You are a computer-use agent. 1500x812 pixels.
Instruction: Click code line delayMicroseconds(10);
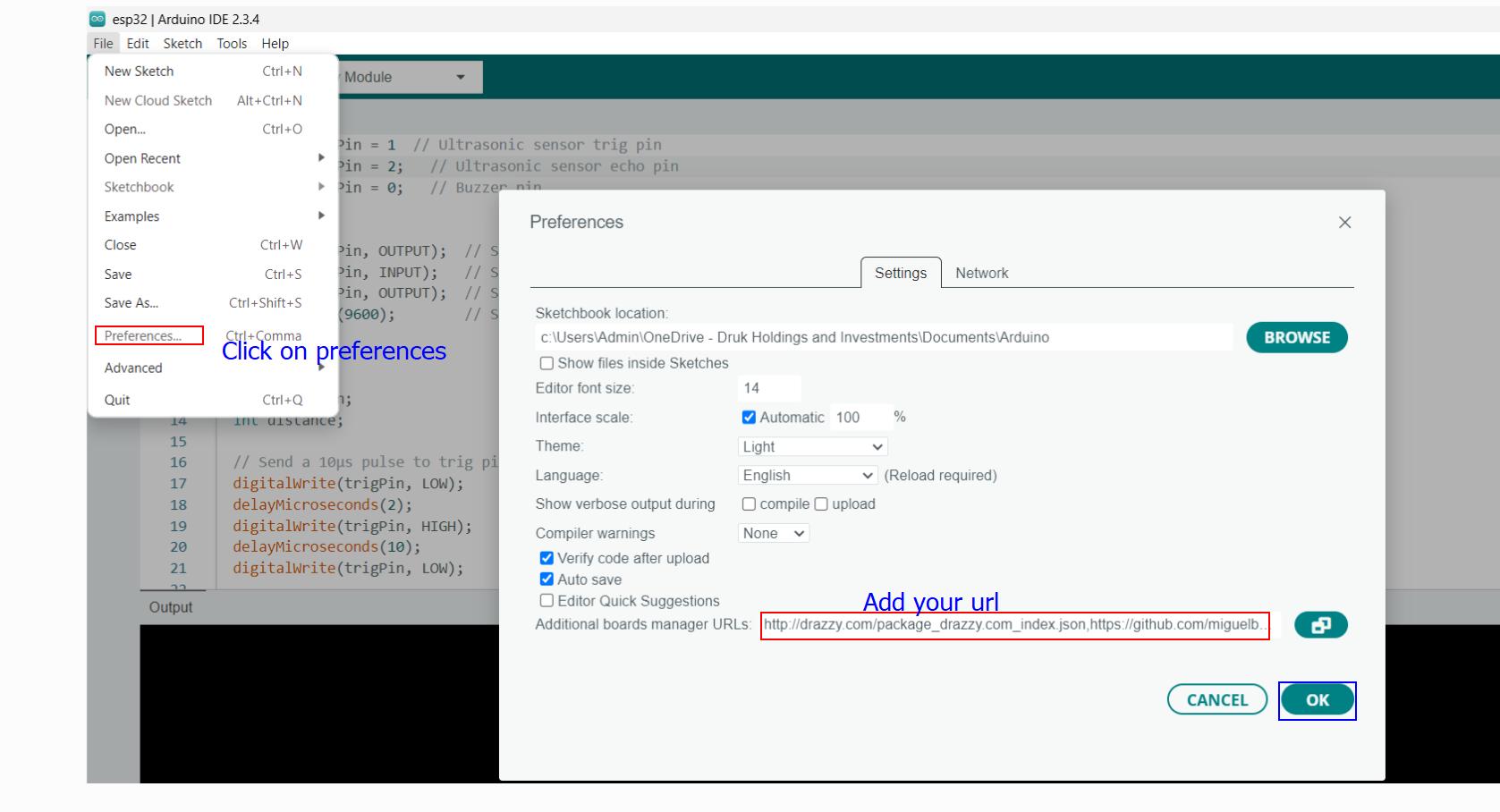(x=326, y=546)
